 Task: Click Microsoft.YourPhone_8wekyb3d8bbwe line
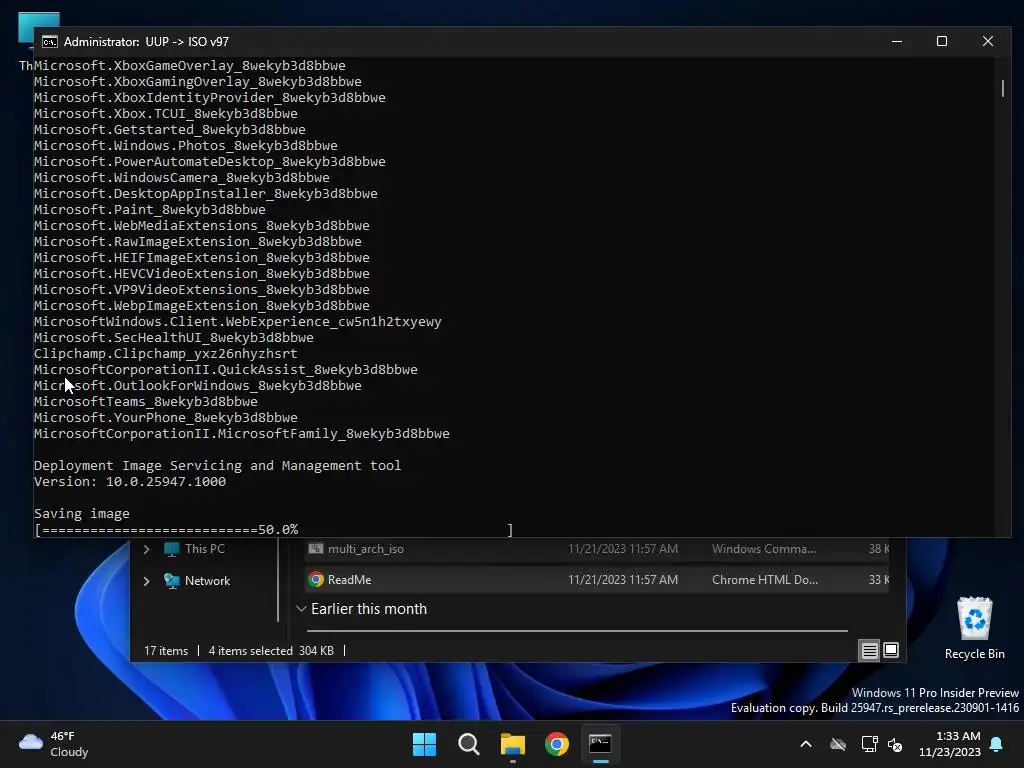coord(166,417)
